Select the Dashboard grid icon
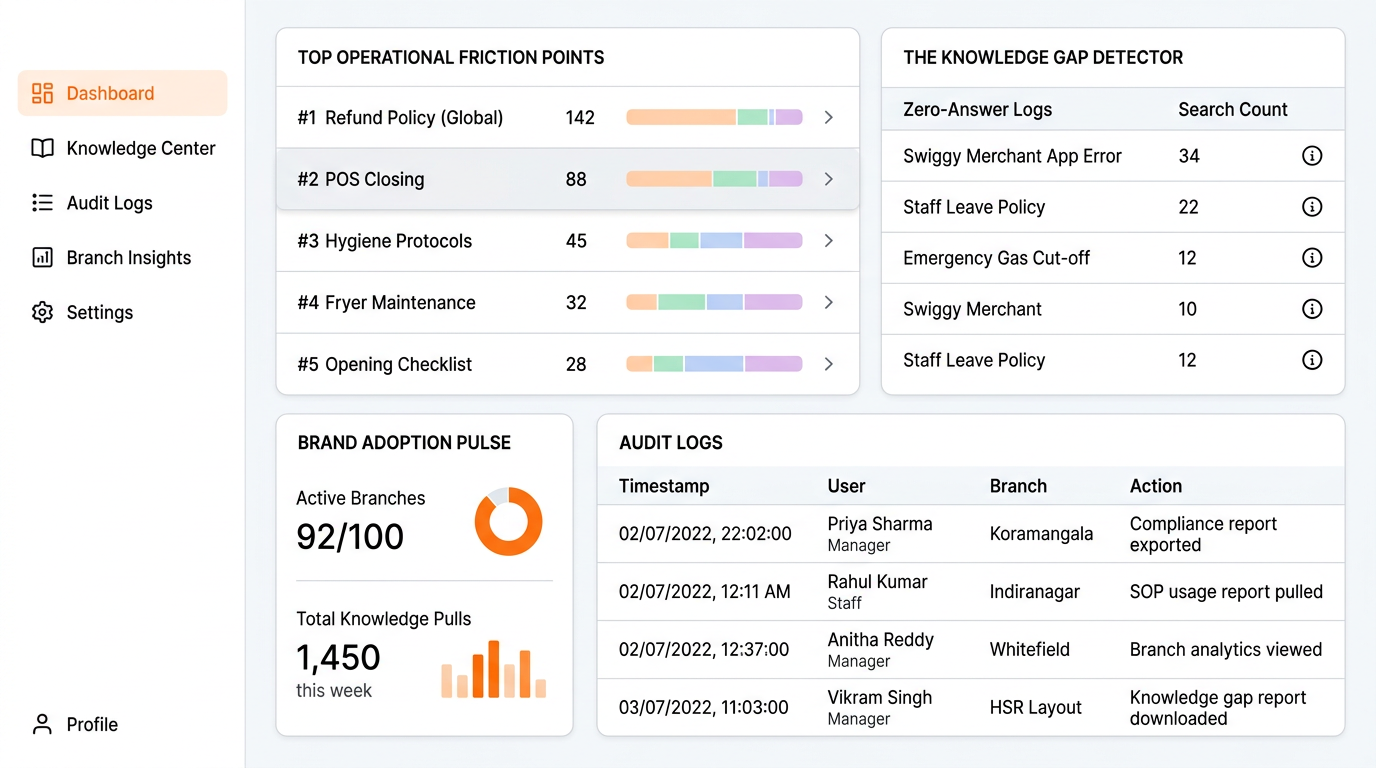This screenshot has width=1376, height=768. point(42,92)
